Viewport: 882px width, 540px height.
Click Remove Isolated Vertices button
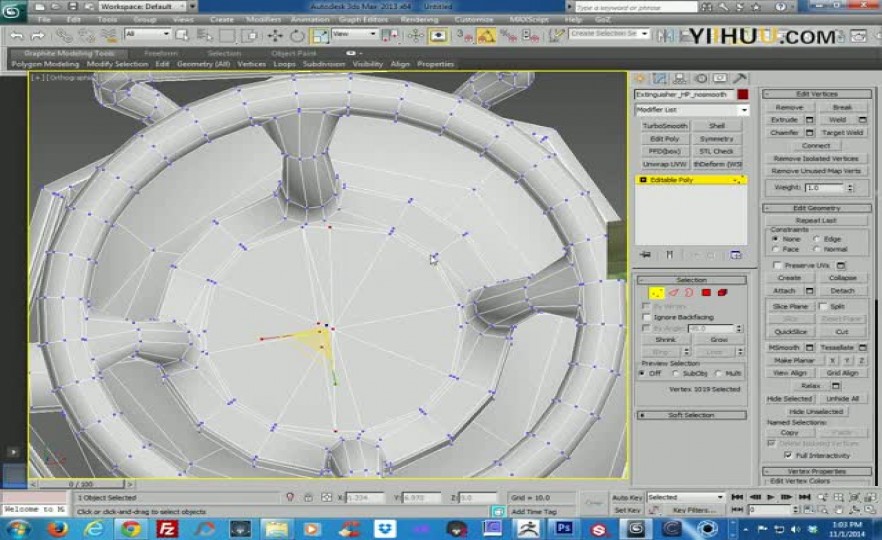coord(816,159)
